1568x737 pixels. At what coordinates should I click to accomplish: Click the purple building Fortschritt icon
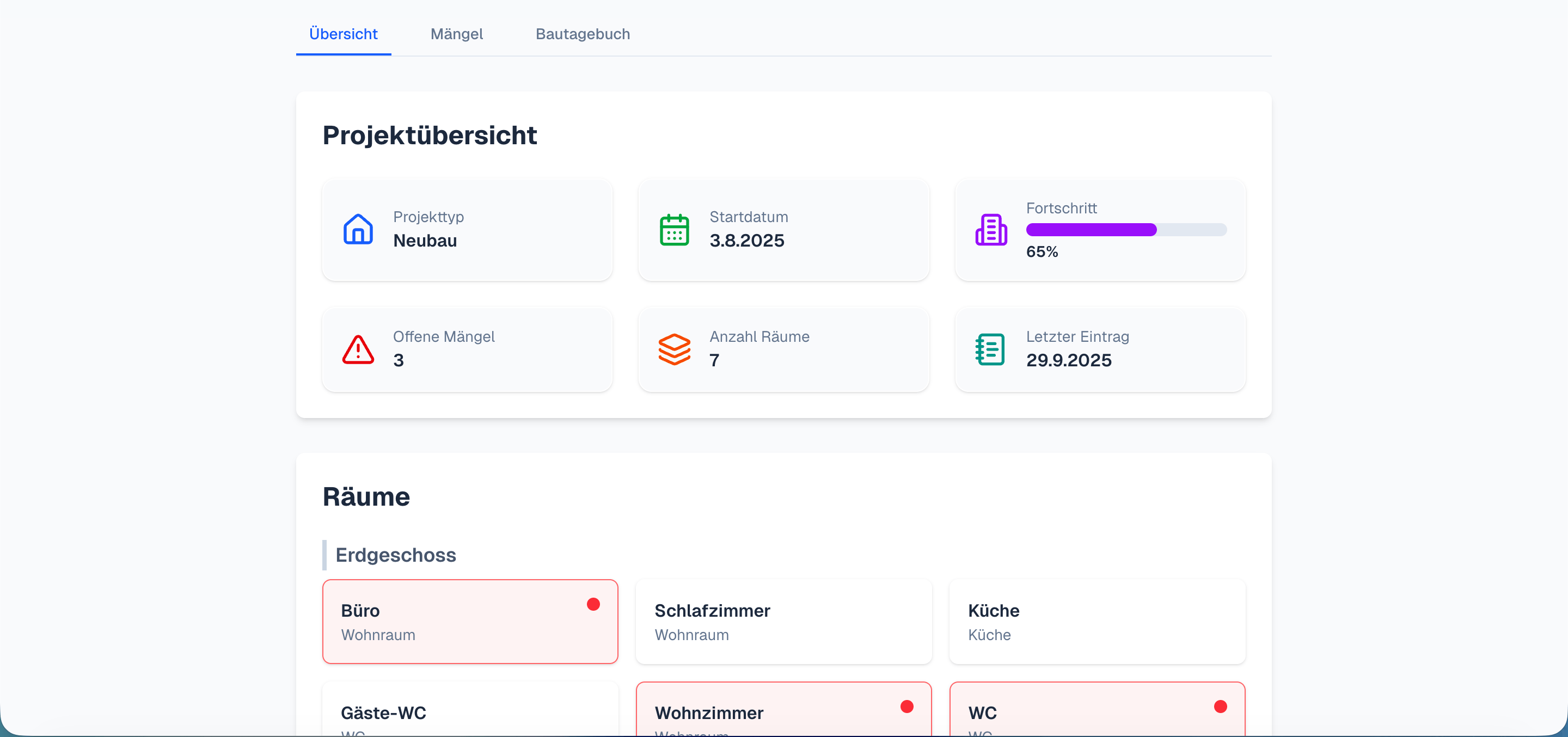point(991,230)
